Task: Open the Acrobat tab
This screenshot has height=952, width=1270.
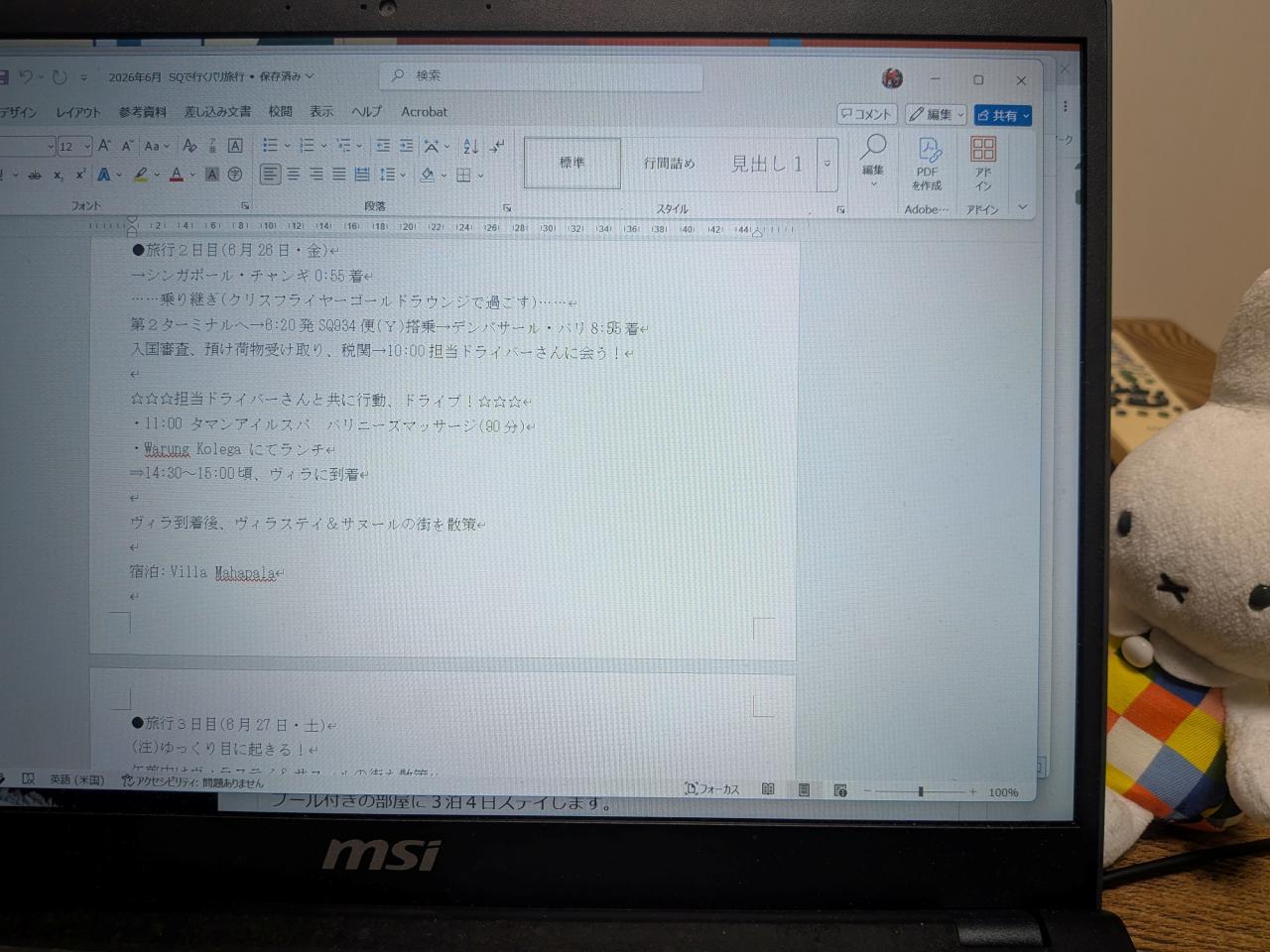Action: point(424,112)
